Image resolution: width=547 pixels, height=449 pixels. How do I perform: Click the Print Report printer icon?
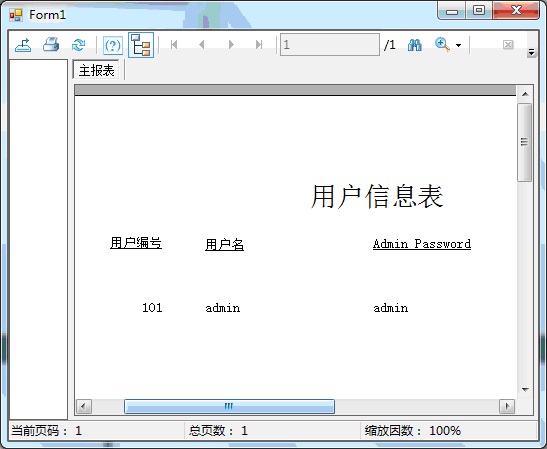click(51, 45)
